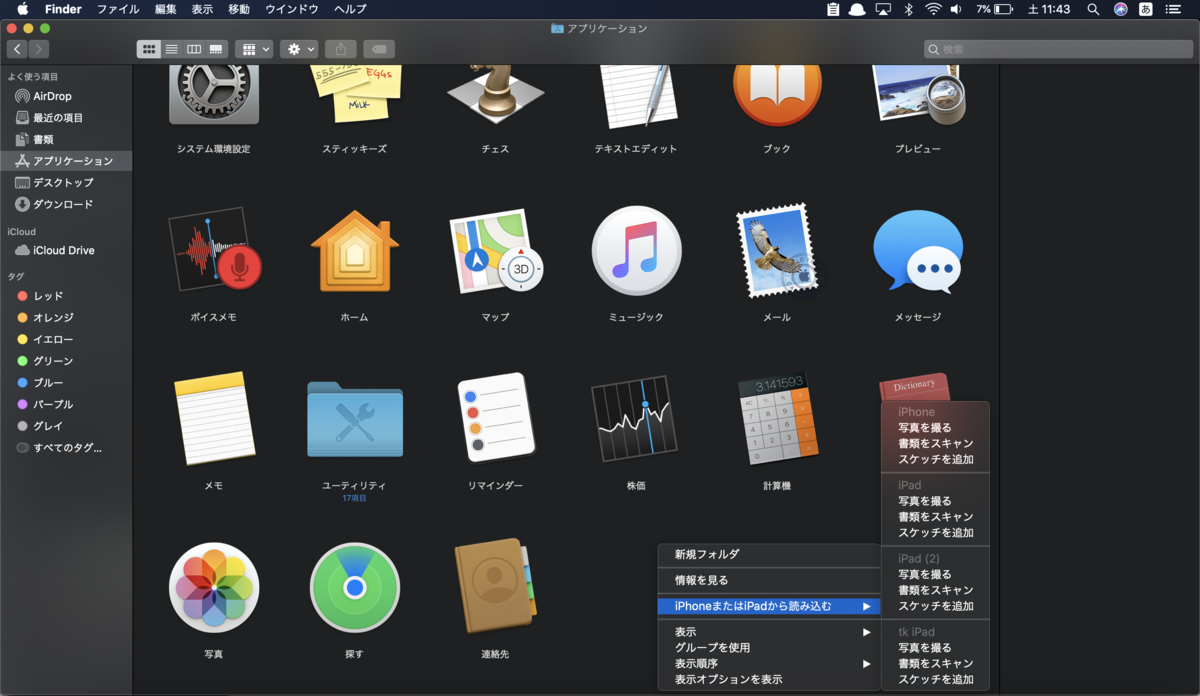Open the Chess app icon

pyautogui.click(x=495, y=94)
